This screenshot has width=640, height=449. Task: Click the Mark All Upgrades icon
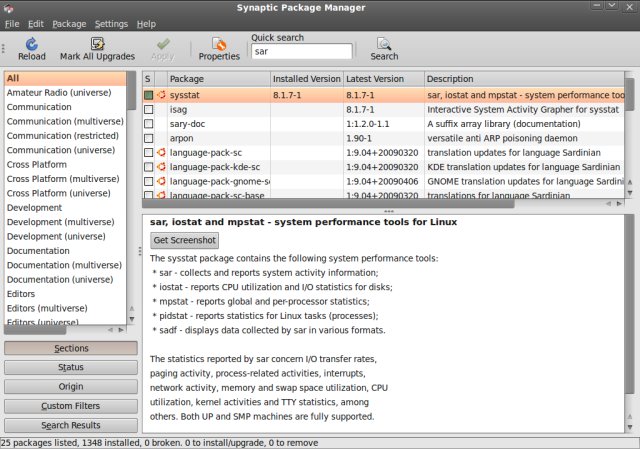tap(98, 43)
